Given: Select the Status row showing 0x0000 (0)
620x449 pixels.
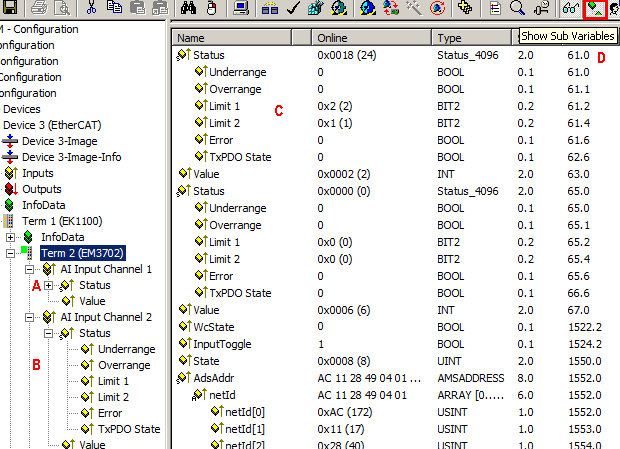Looking at the screenshot, I should pyautogui.click(x=395, y=191).
